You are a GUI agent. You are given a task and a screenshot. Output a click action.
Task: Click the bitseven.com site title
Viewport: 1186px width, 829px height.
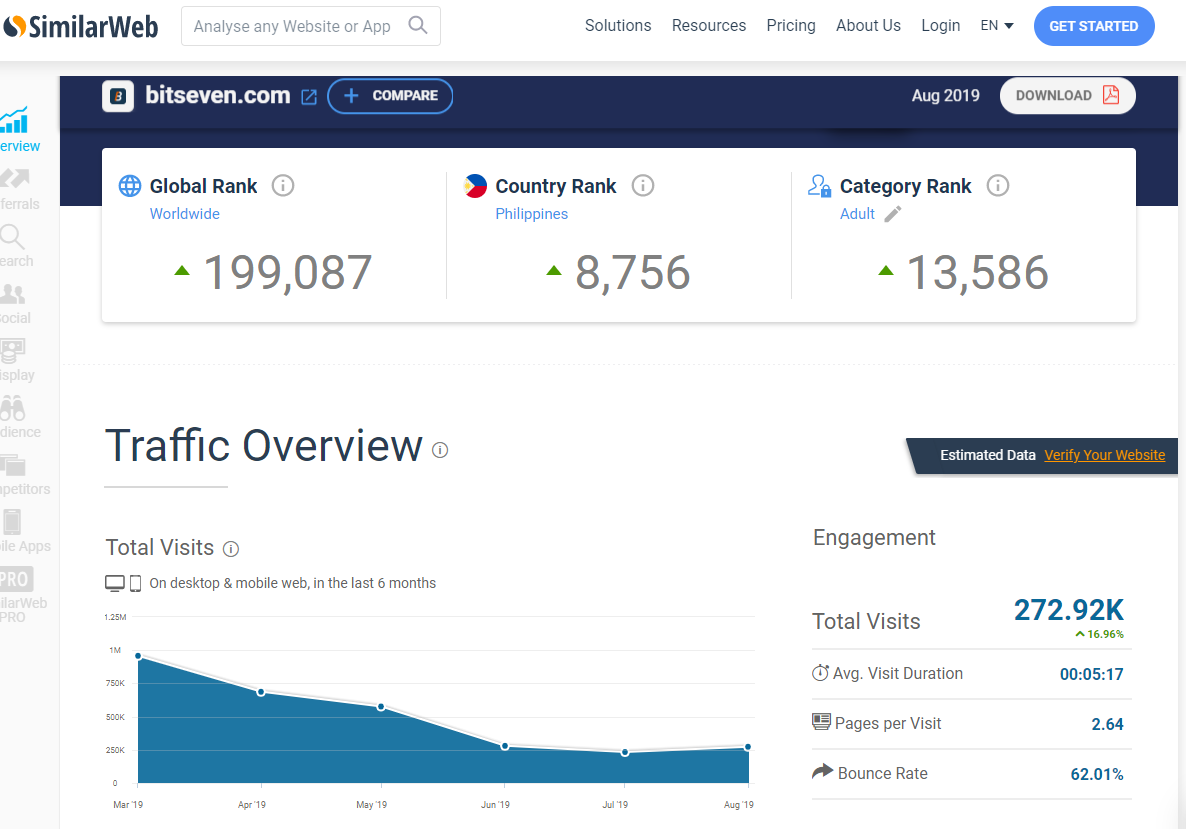tap(218, 95)
